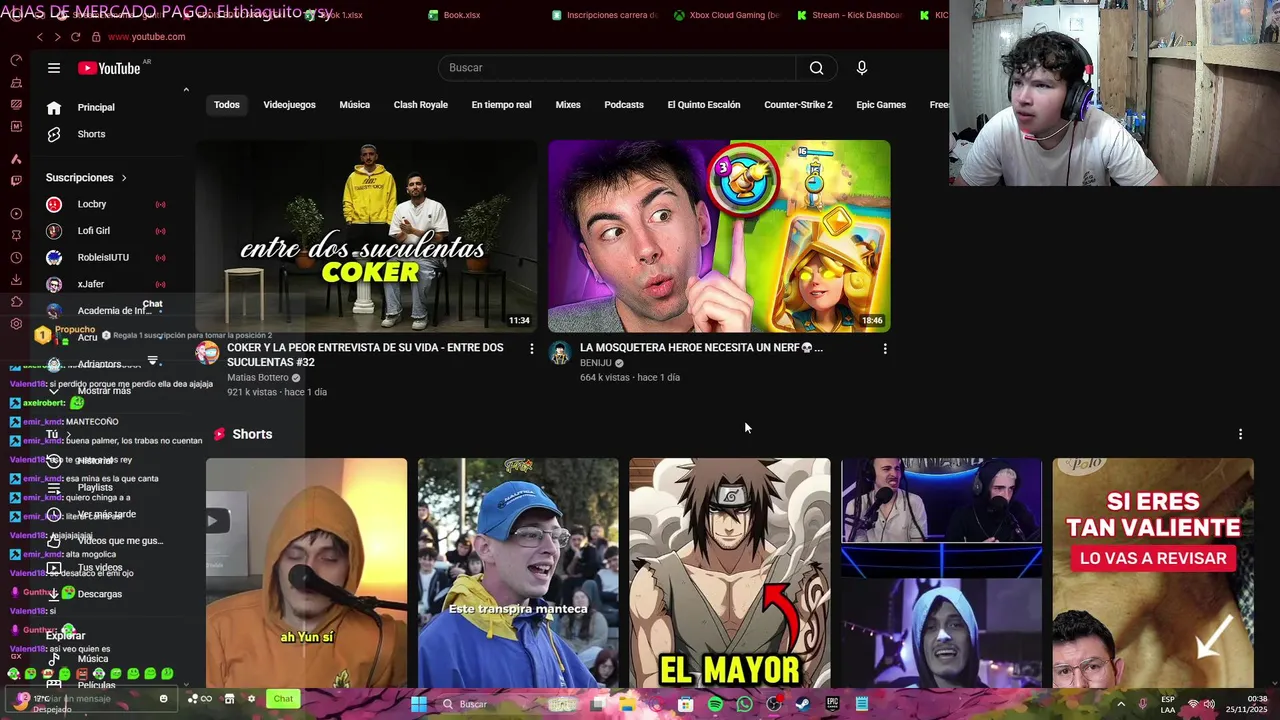Screen dimensions: 1280x720
Task: Select the Counter-Strike 2 chip
Action: [798, 105]
